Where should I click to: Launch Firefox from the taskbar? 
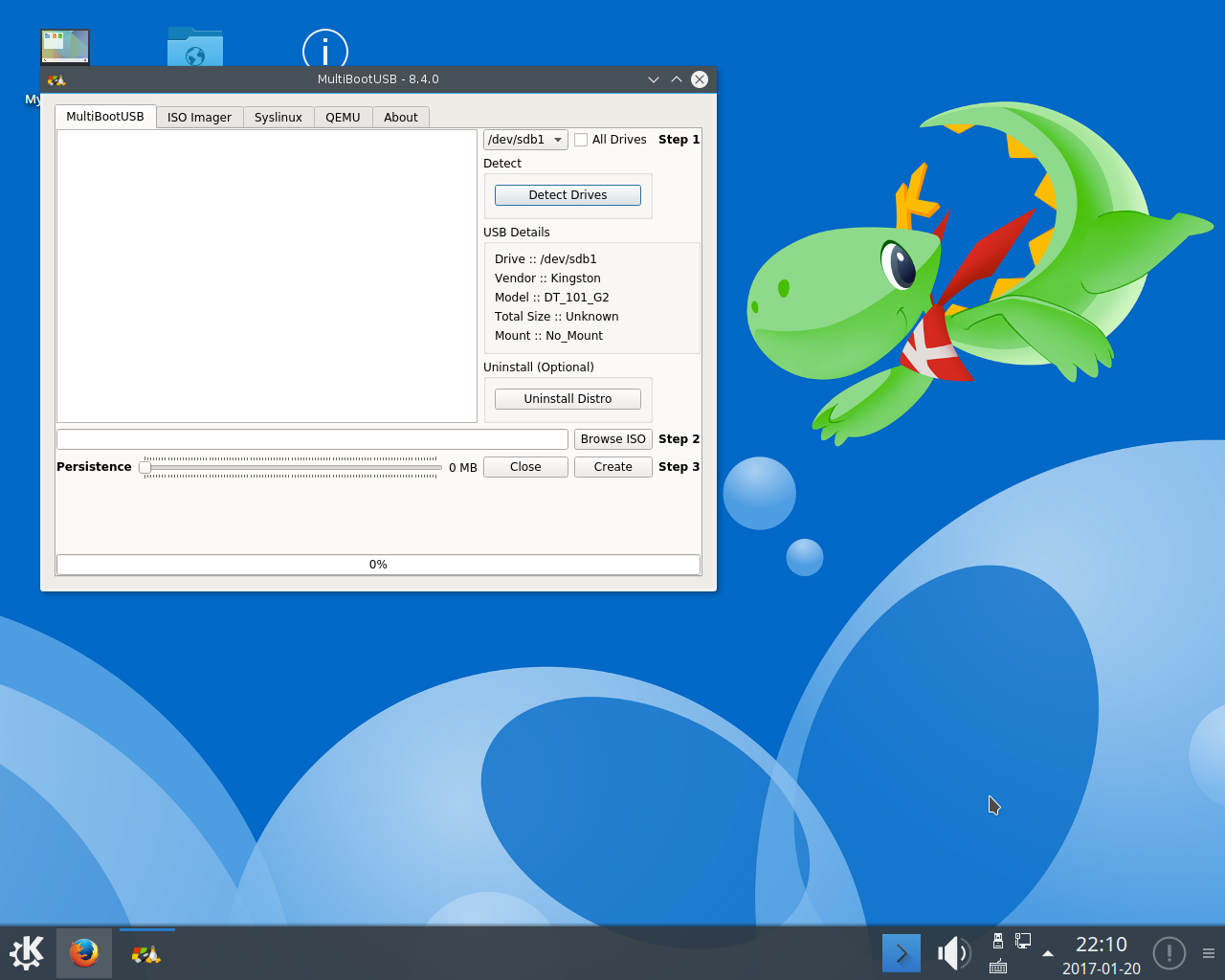point(84,953)
